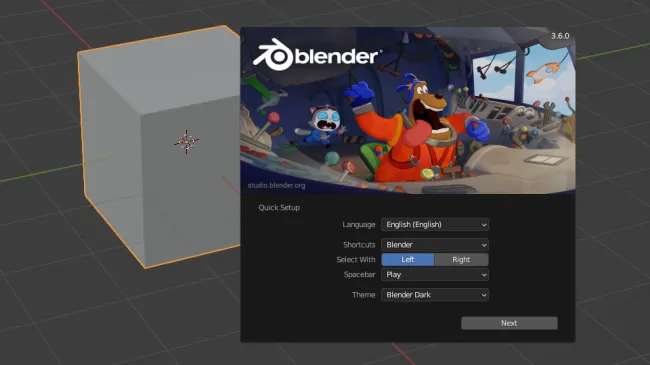Click the chevron arrow of Language field
650x365 pixels.
[x=484, y=225]
